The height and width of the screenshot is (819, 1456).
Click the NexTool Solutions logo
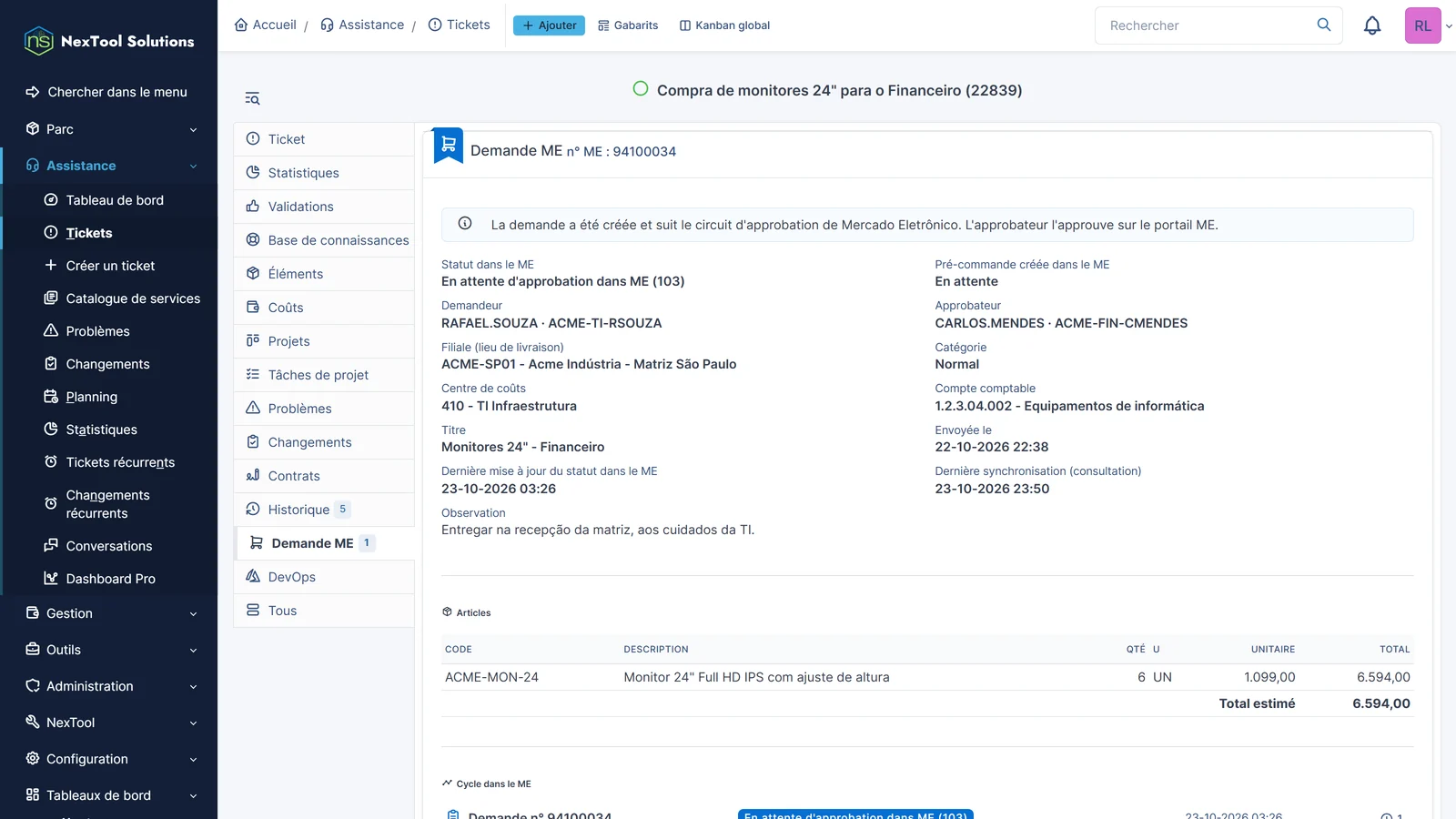click(x=109, y=41)
